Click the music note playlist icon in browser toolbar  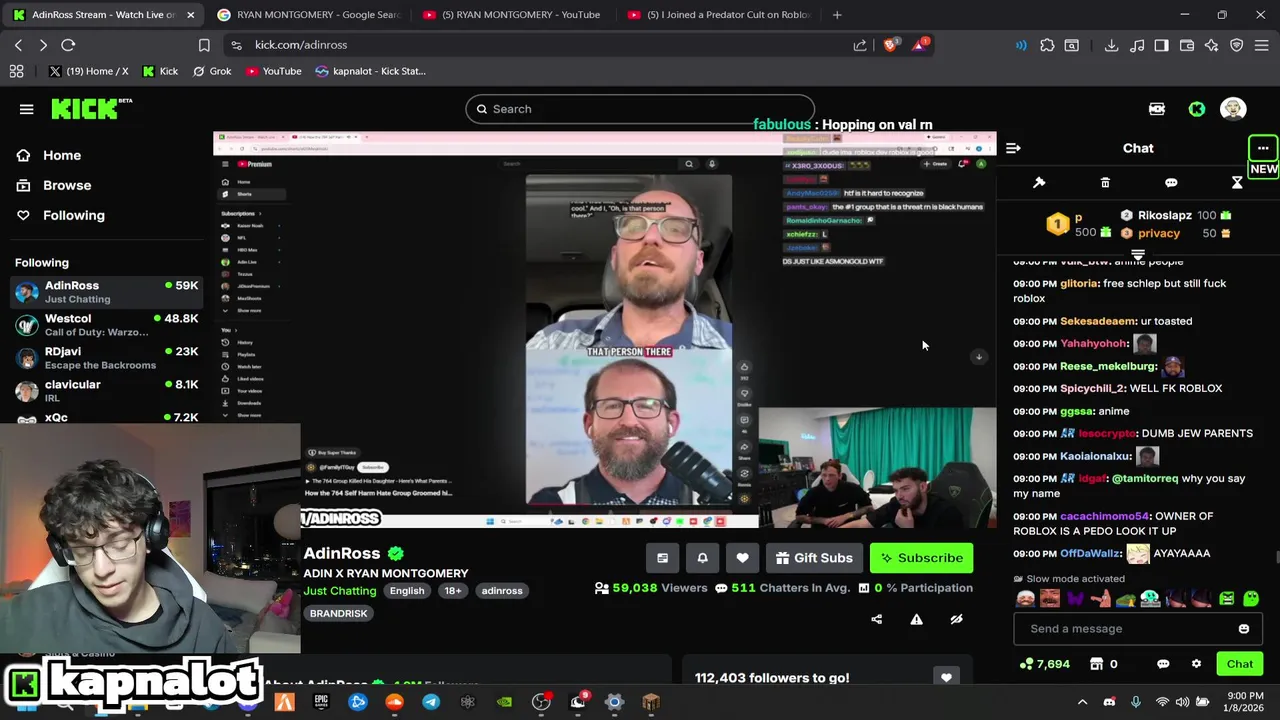[1137, 45]
